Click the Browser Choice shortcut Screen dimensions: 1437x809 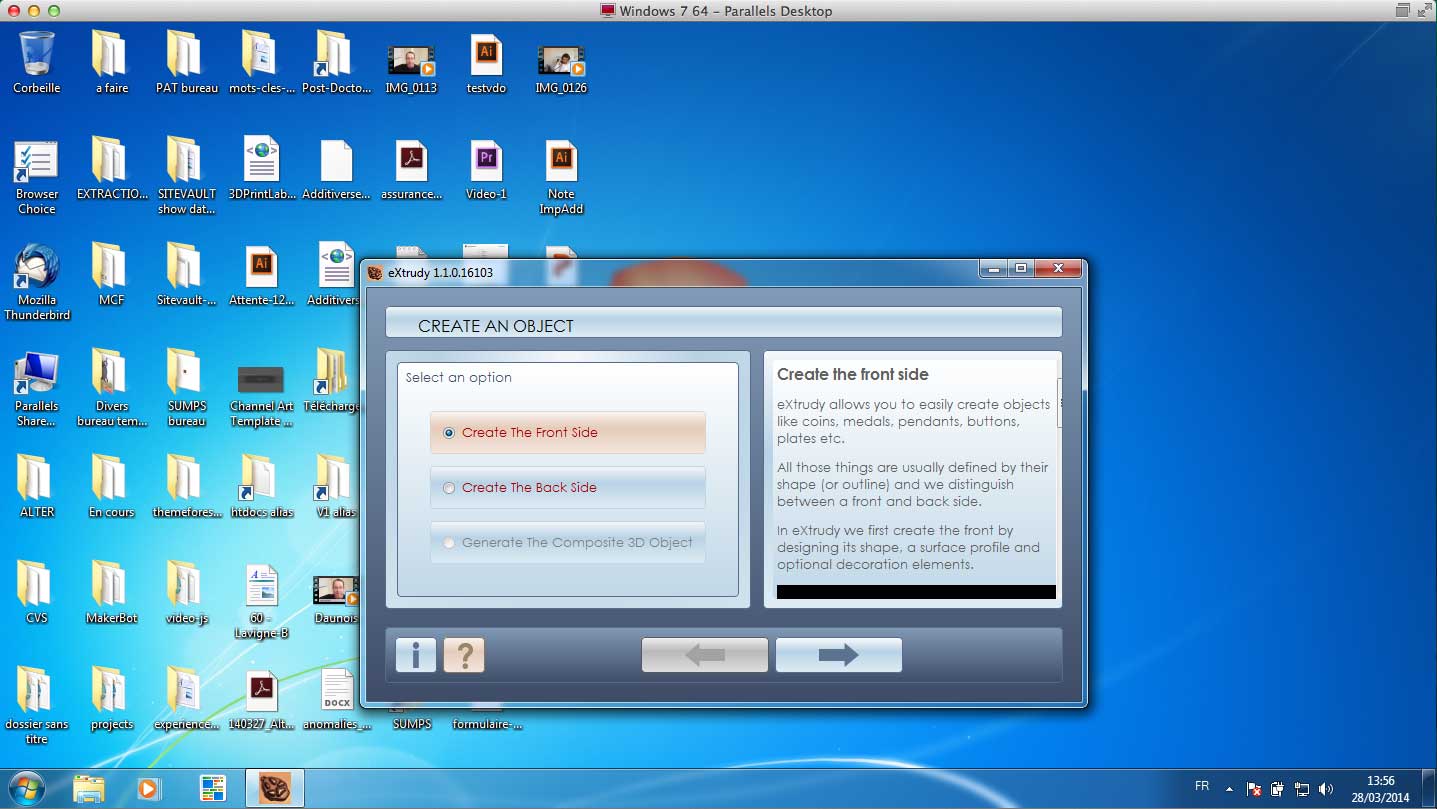(37, 177)
